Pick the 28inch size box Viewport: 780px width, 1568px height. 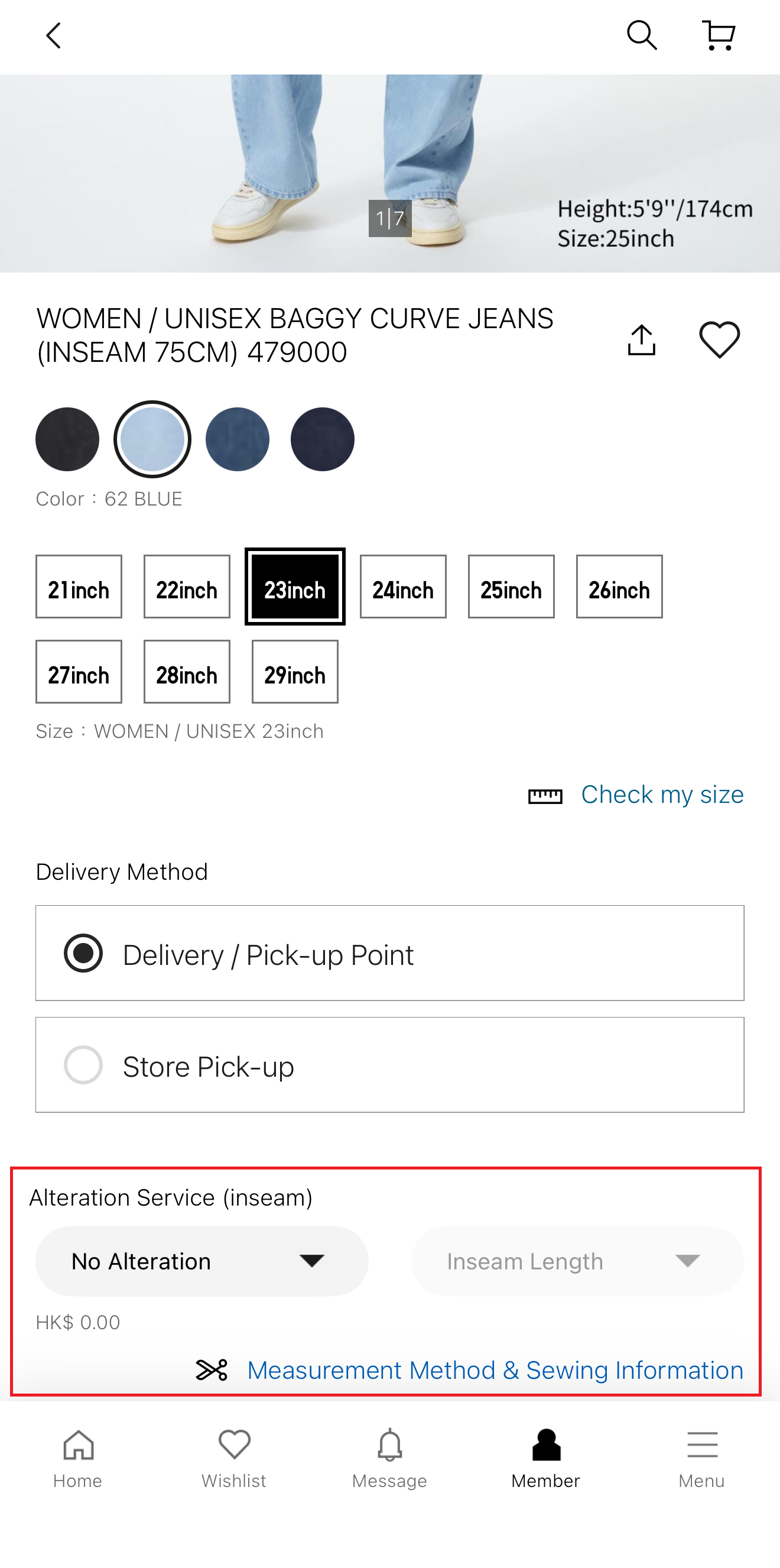(187, 672)
